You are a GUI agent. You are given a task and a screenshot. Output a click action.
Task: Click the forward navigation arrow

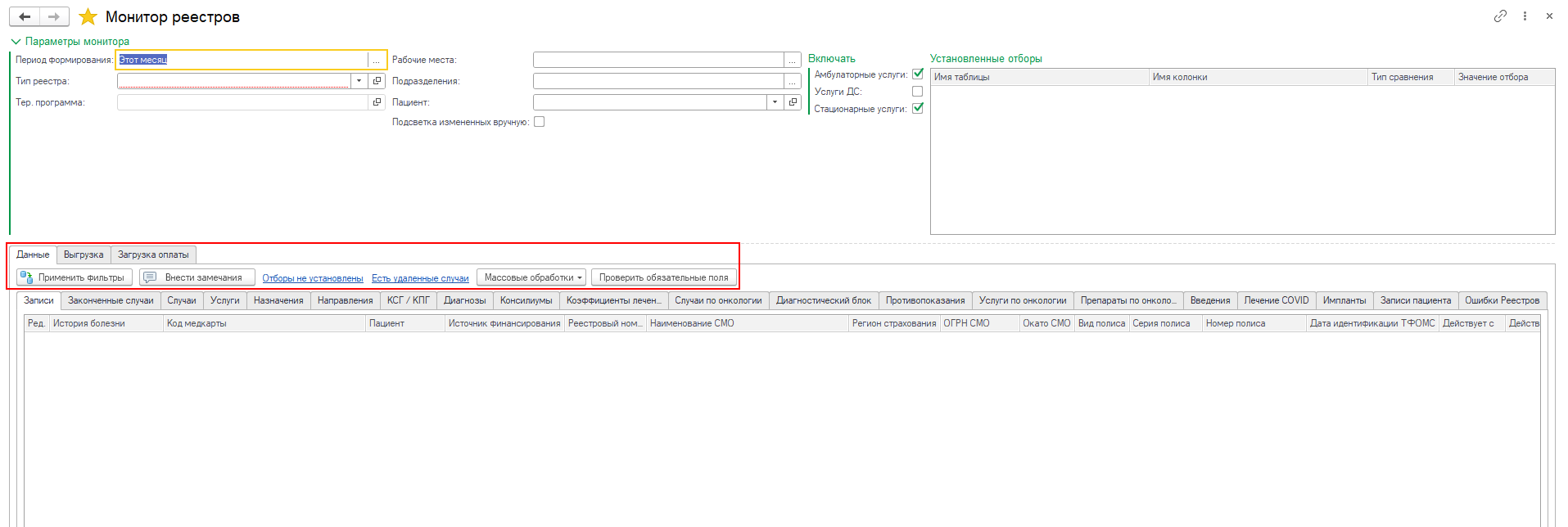click(54, 16)
